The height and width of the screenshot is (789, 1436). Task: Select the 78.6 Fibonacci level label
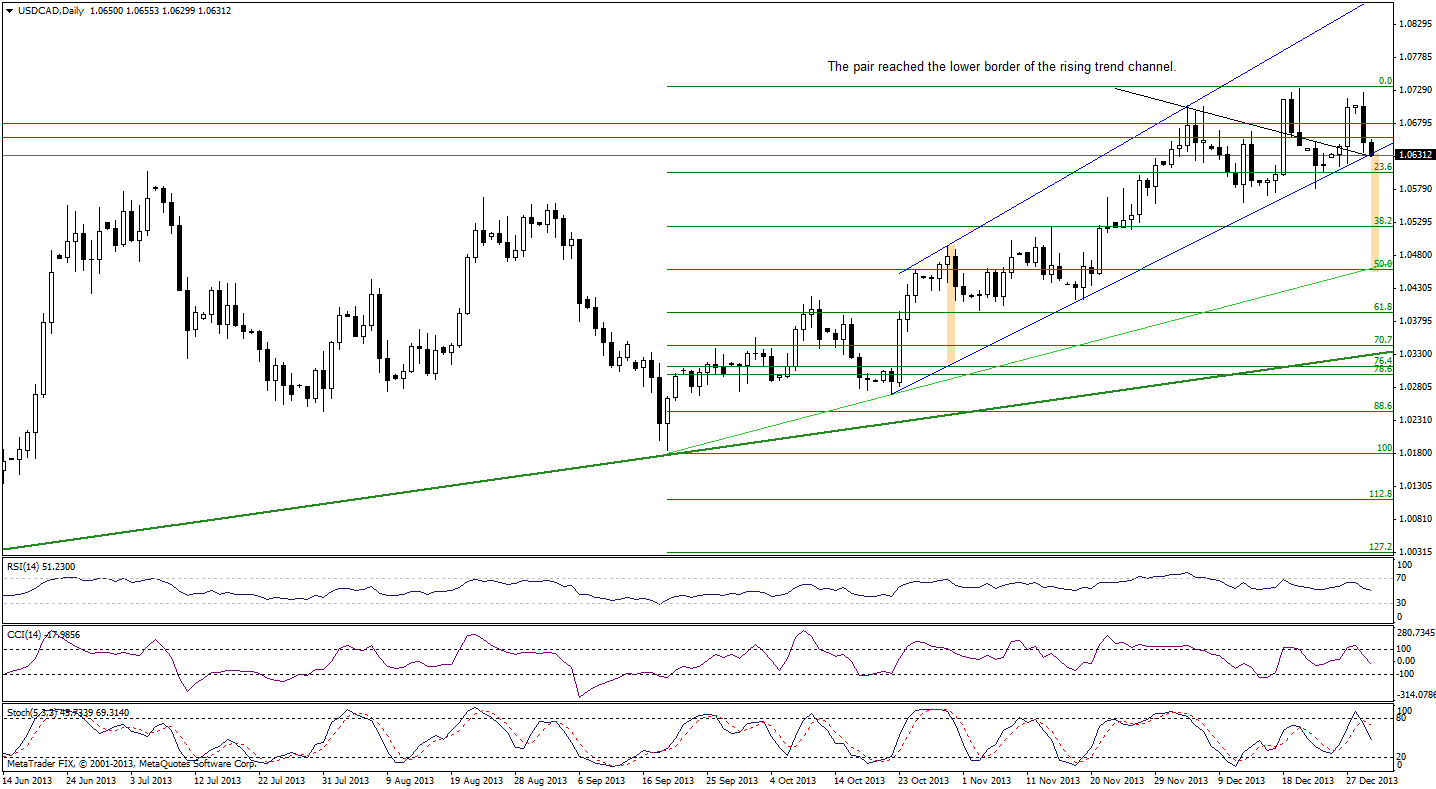pyautogui.click(x=1383, y=369)
